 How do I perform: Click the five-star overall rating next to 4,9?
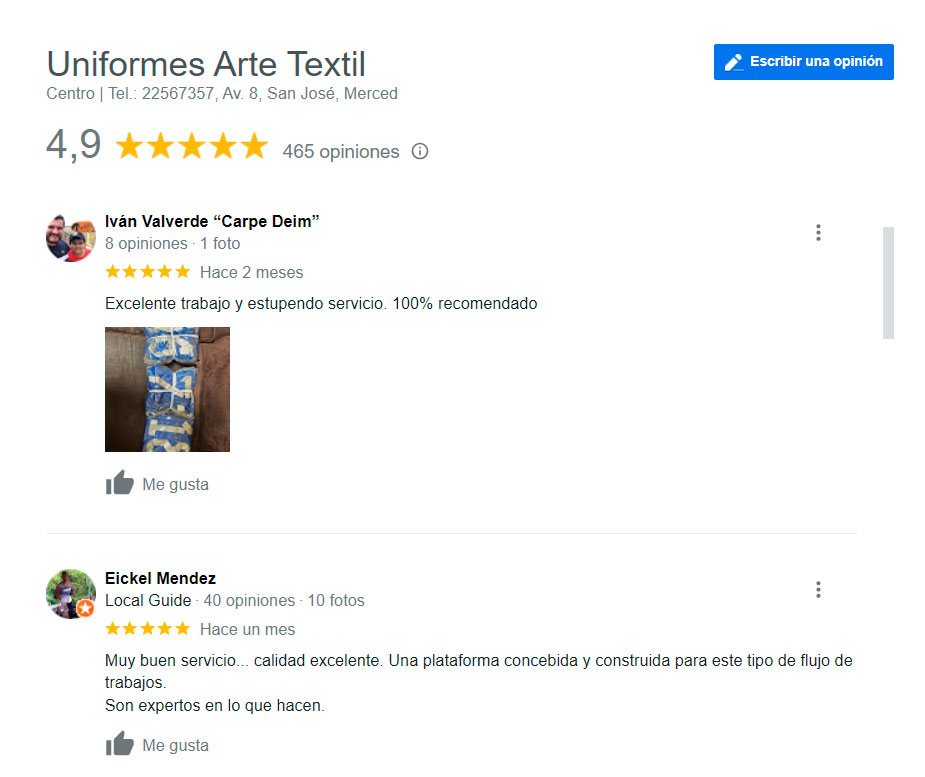coord(192,146)
